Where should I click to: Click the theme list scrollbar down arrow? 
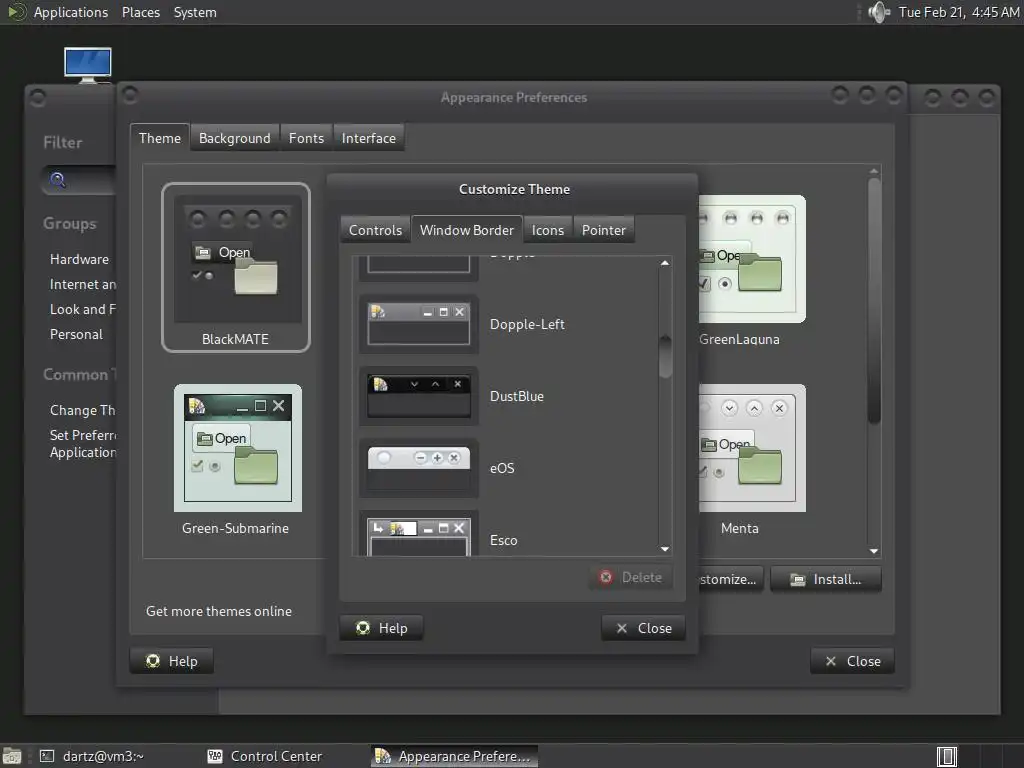(x=874, y=551)
